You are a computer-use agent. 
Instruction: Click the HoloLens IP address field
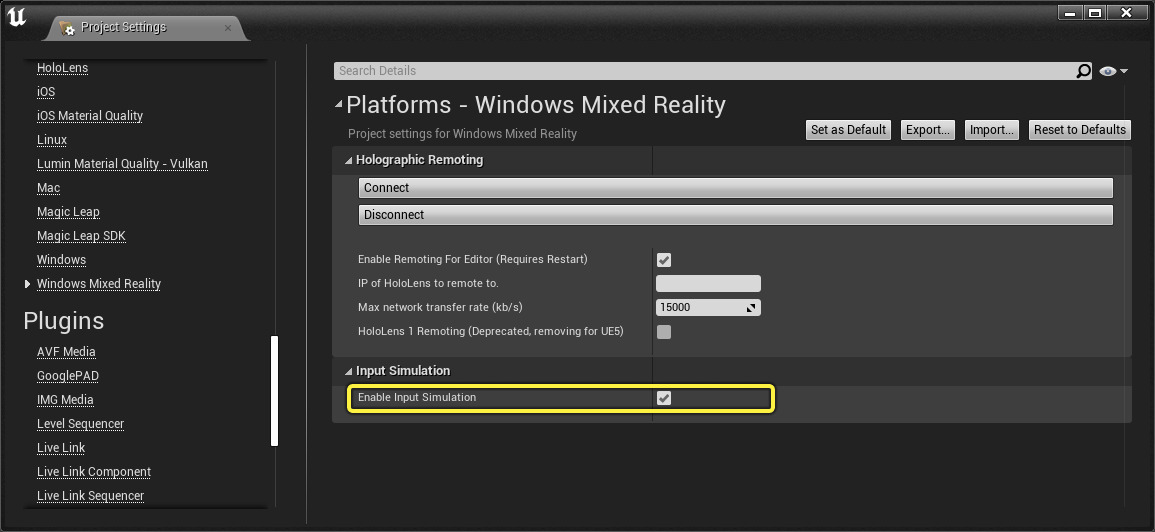(x=708, y=284)
